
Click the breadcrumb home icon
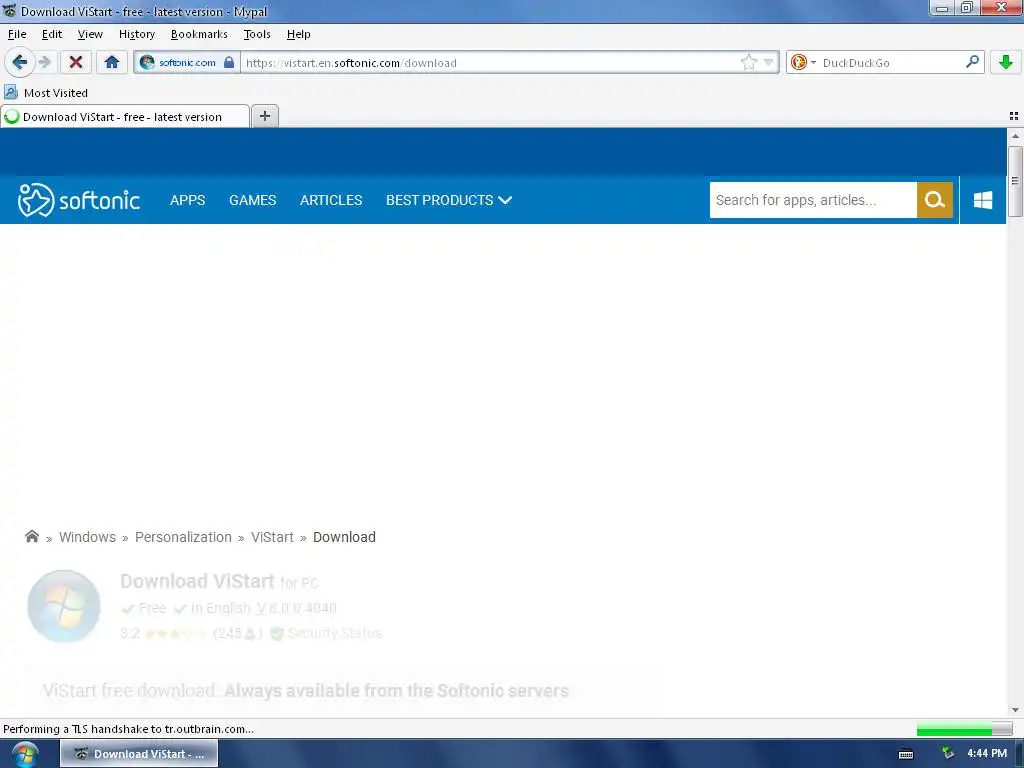31,537
